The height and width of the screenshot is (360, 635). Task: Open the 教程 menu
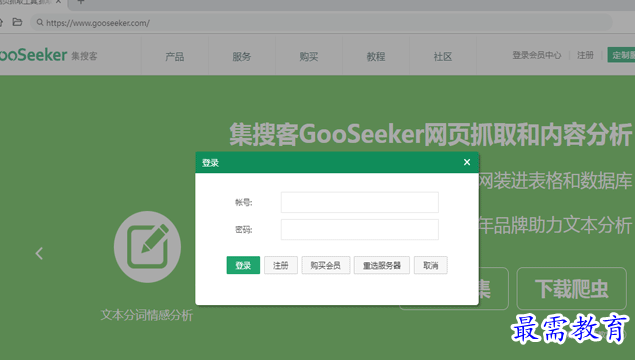coord(376,56)
